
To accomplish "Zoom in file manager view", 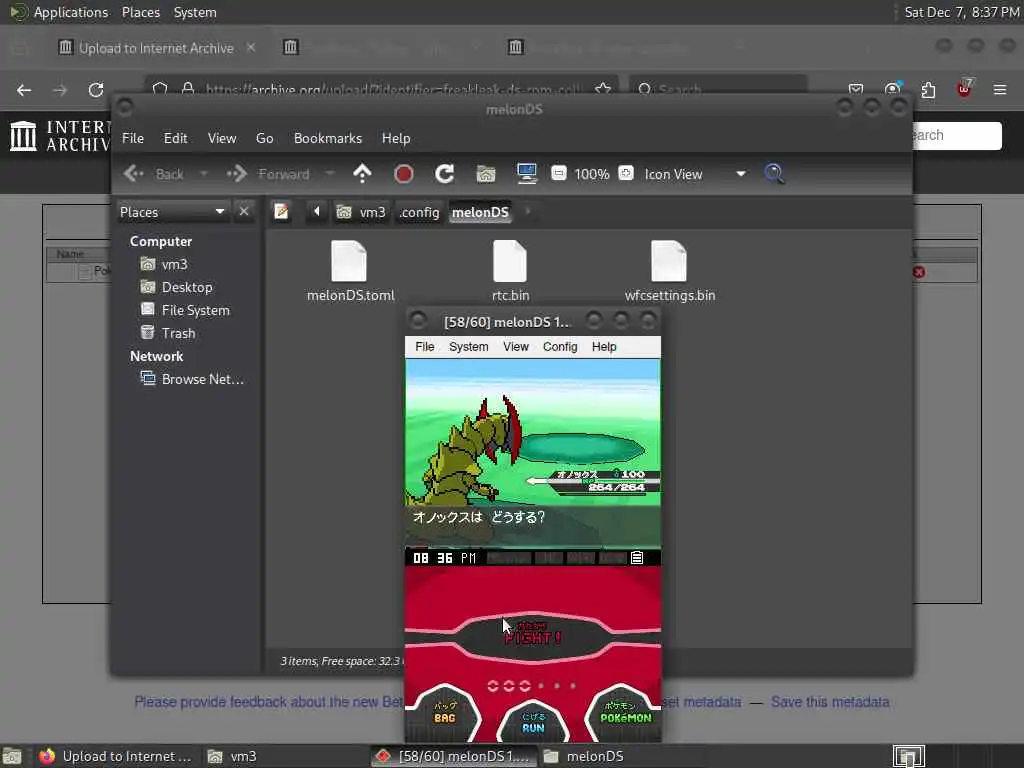I will coord(626,173).
